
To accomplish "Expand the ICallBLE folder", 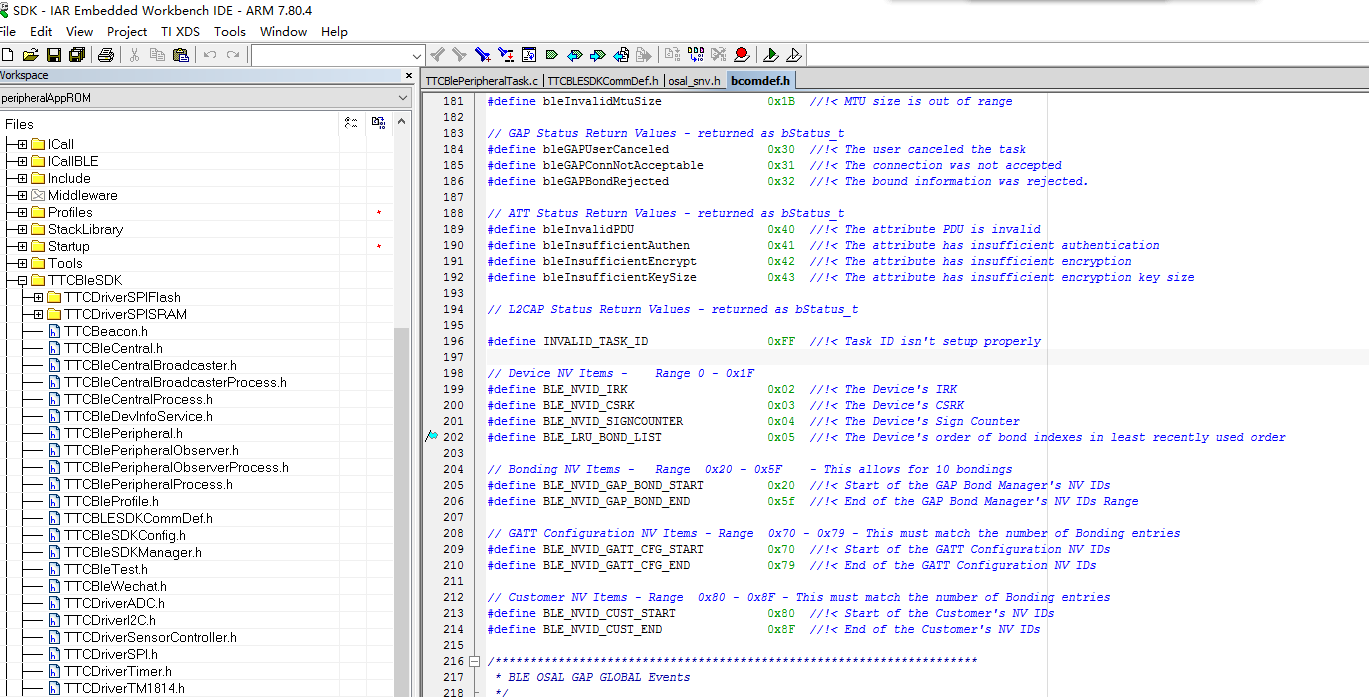I will click(22, 161).
